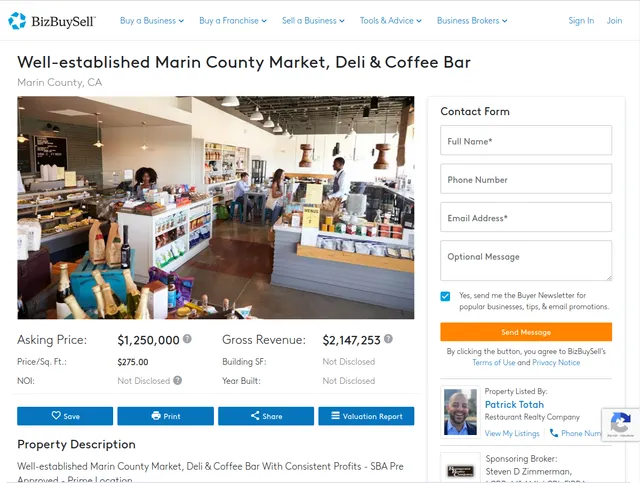Viewport: 640px width, 483px height.
Task: Open the Business Brokers menu
Action: pos(472,20)
